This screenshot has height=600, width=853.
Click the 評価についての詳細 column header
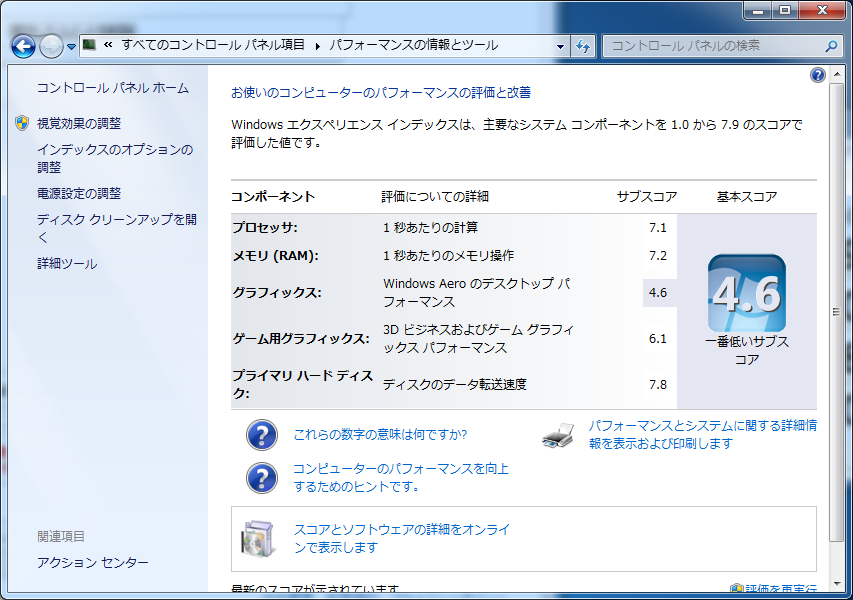click(x=435, y=197)
